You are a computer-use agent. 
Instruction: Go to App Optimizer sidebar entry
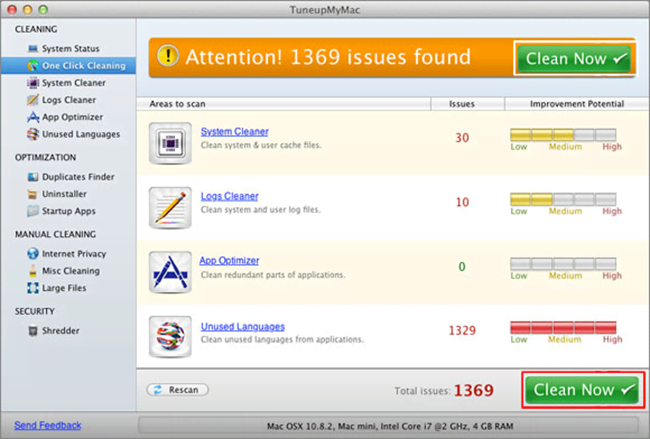(x=73, y=117)
